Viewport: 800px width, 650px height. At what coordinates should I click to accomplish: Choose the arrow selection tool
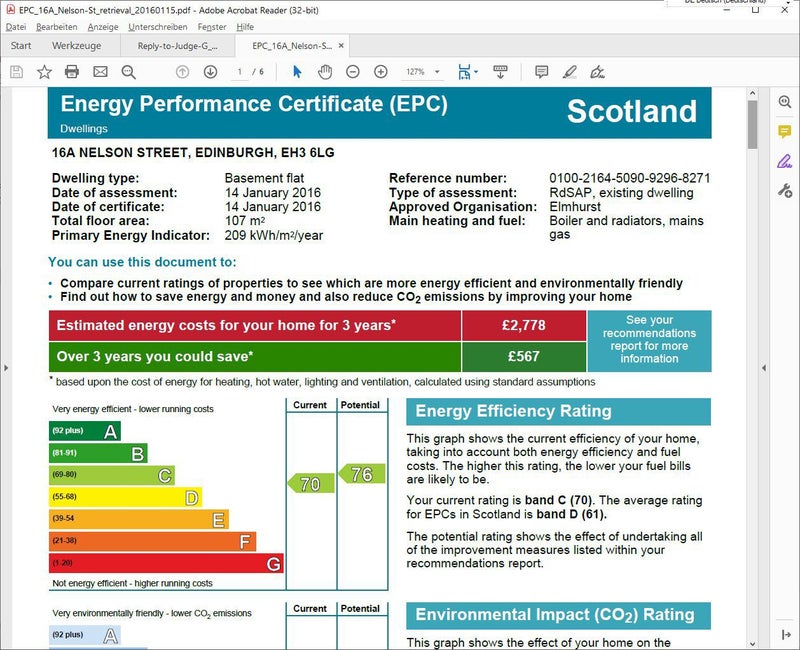point(297,72)
